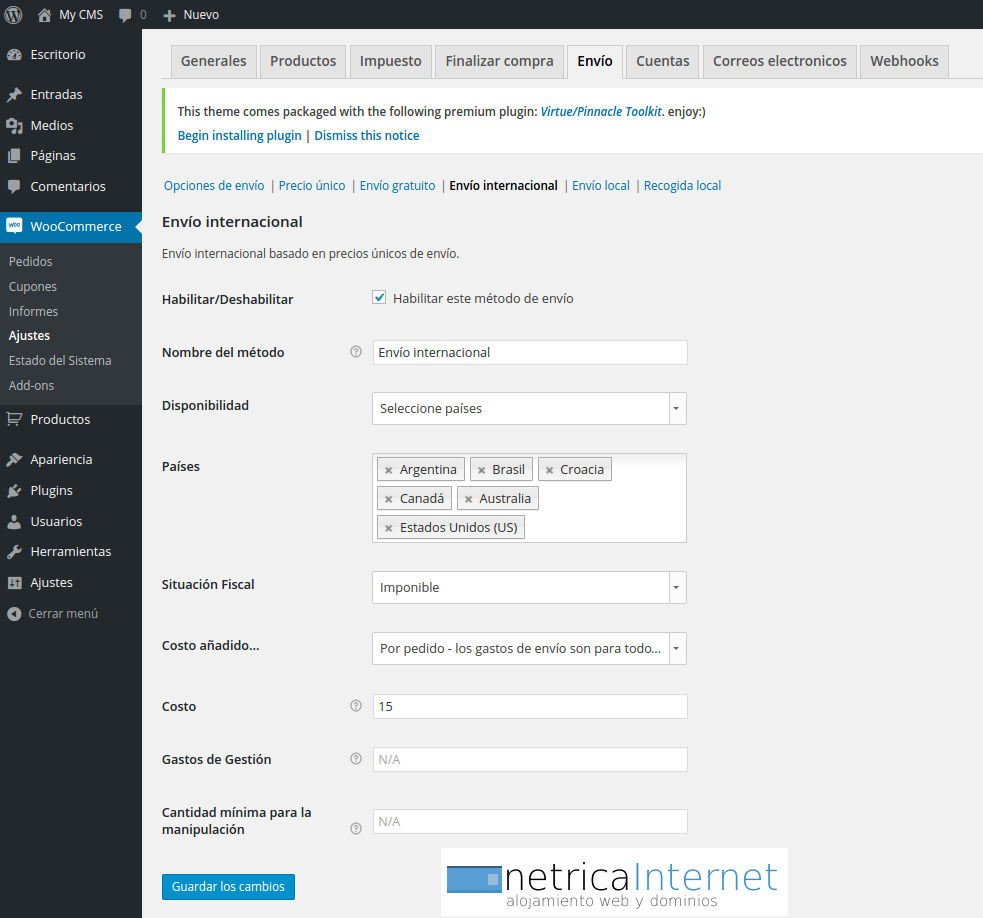The image size is (983, 918).
Task: Click the Dismiss this notice link
Action: [367, 136]
